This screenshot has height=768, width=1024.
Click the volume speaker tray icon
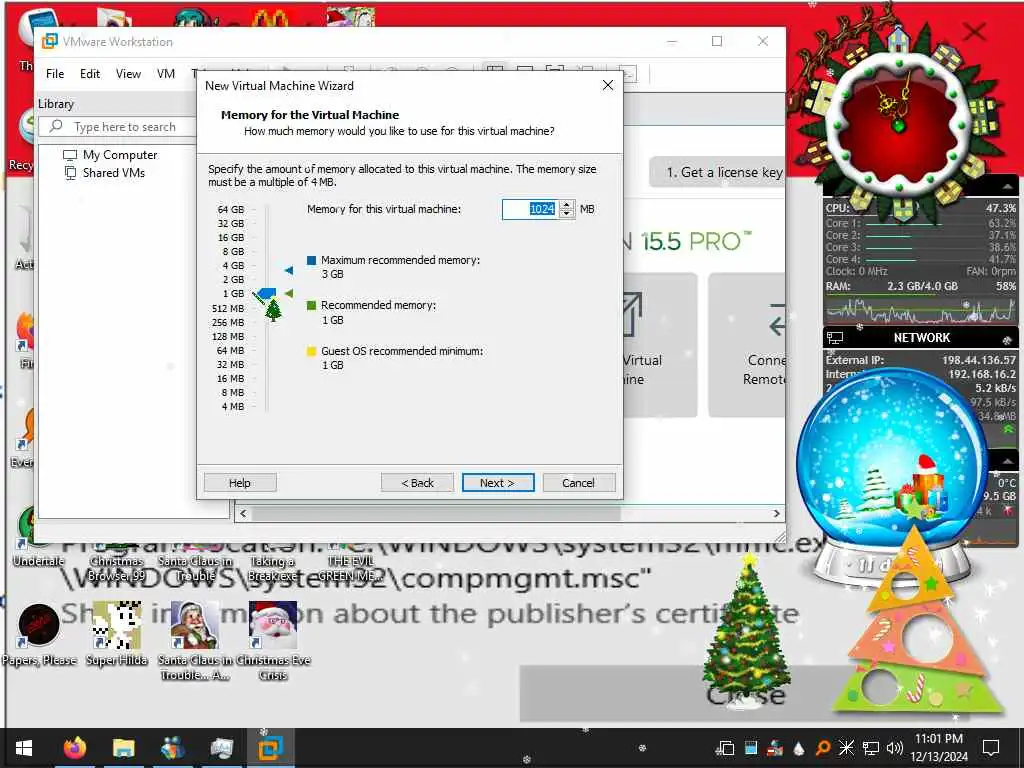(x=895, y=748)
